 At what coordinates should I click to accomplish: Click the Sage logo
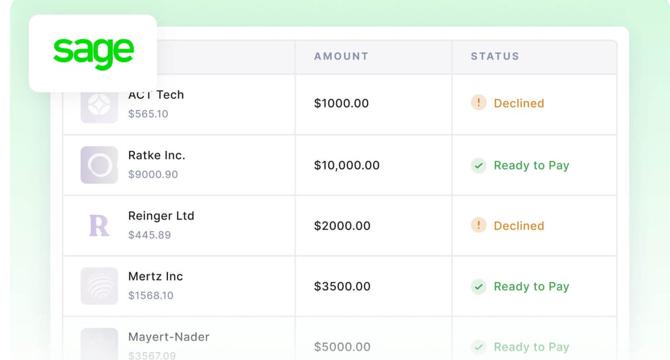pyautogui.click(x=93, y=53)
